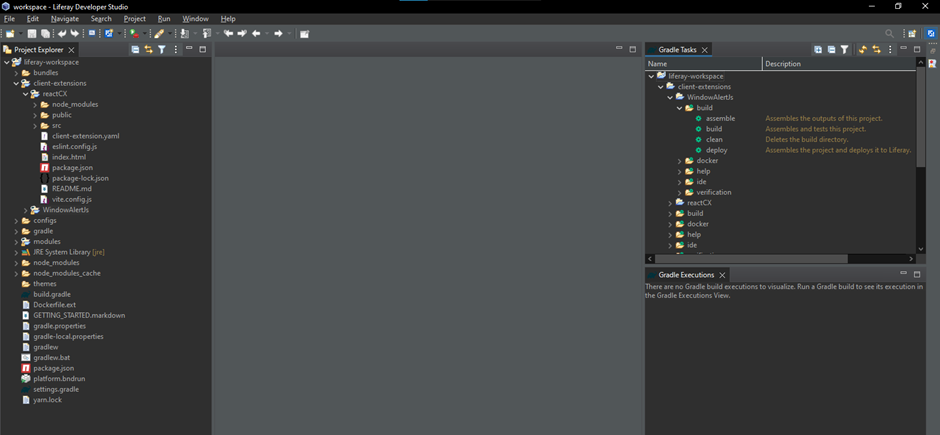This screenshot has height=435, width=940.
Task: Open the Project menu
Action: pyautogui.click(x=134, y=19)
